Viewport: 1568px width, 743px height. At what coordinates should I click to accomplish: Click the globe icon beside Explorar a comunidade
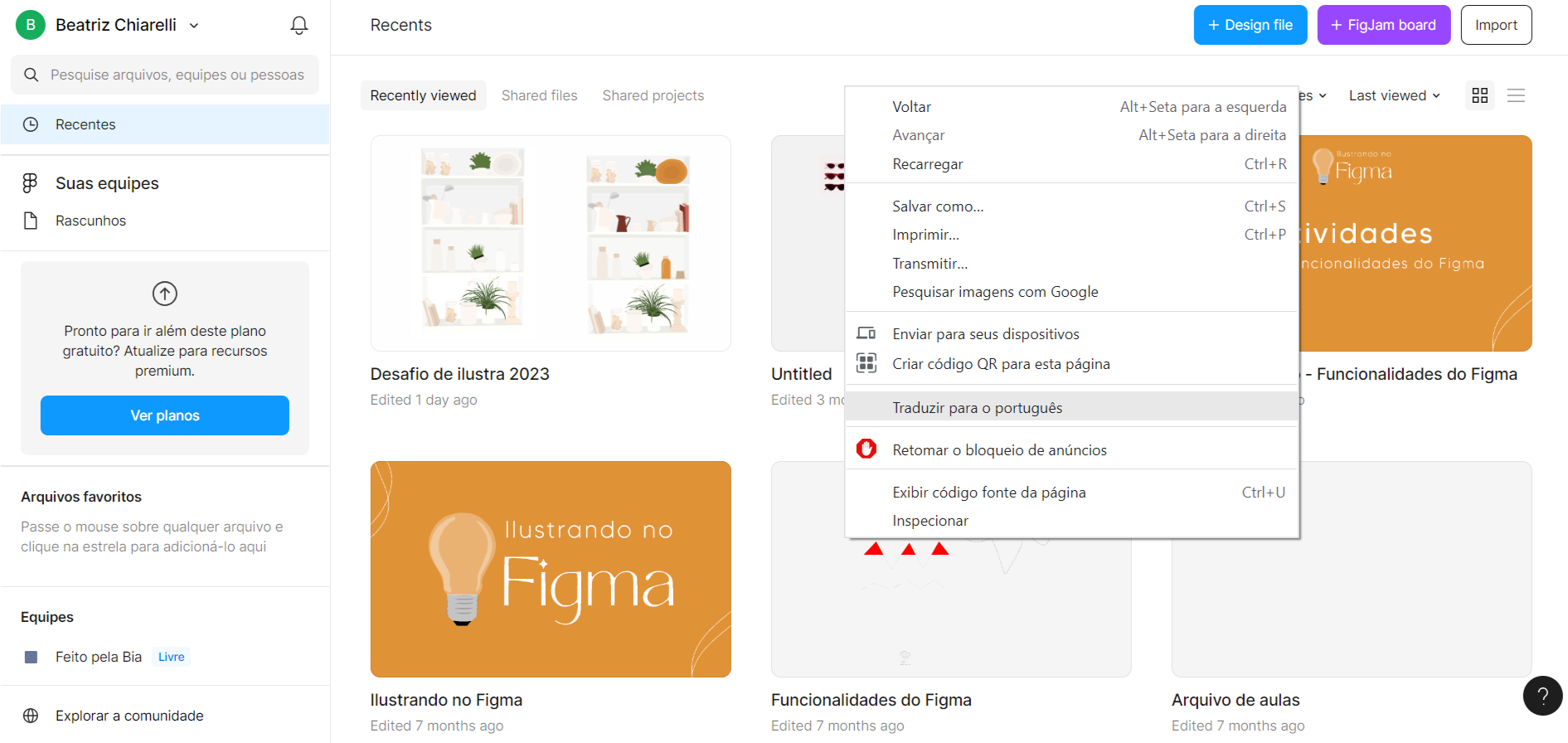coord(32,715)
